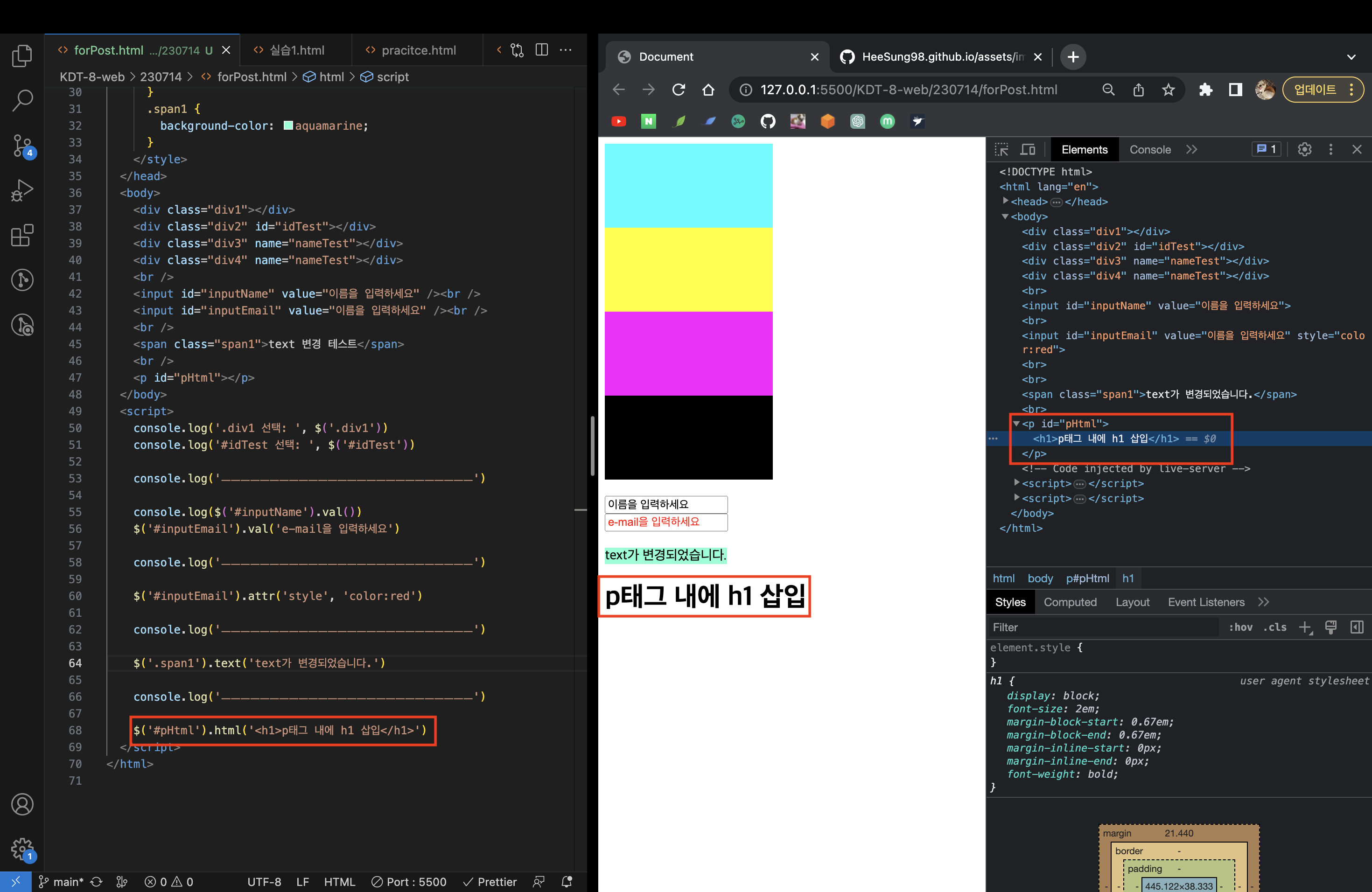Go to the browser home page
Image resolution: width=1372 pixels, height=892 pixels.
tap(708, 90)
